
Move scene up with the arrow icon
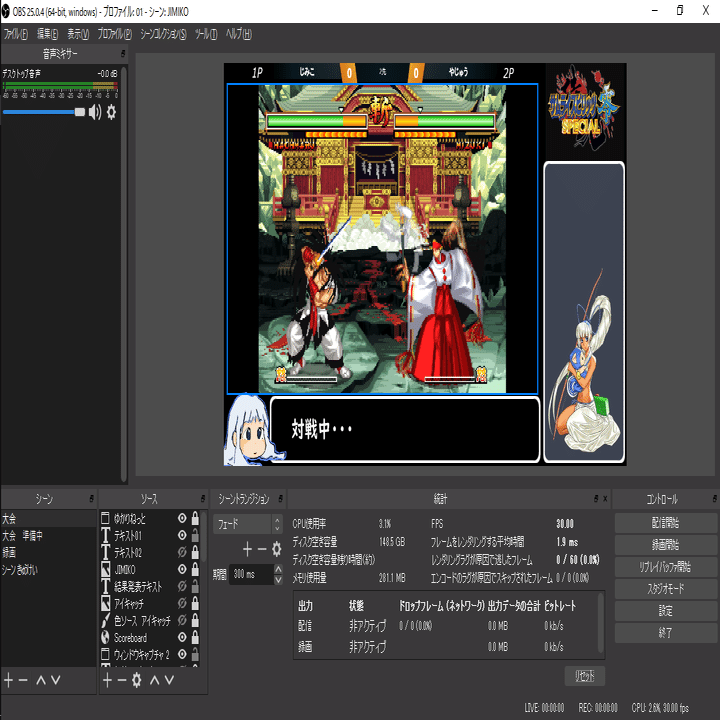coord(40,680)
